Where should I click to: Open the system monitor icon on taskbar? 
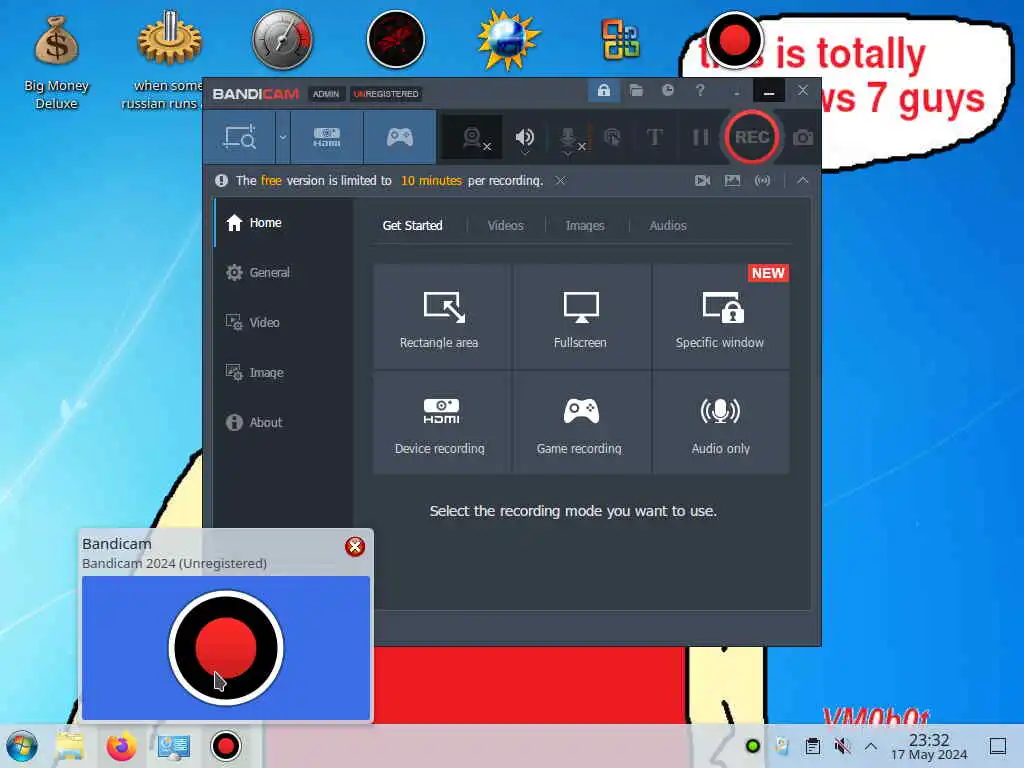click(x=174, y=747)
